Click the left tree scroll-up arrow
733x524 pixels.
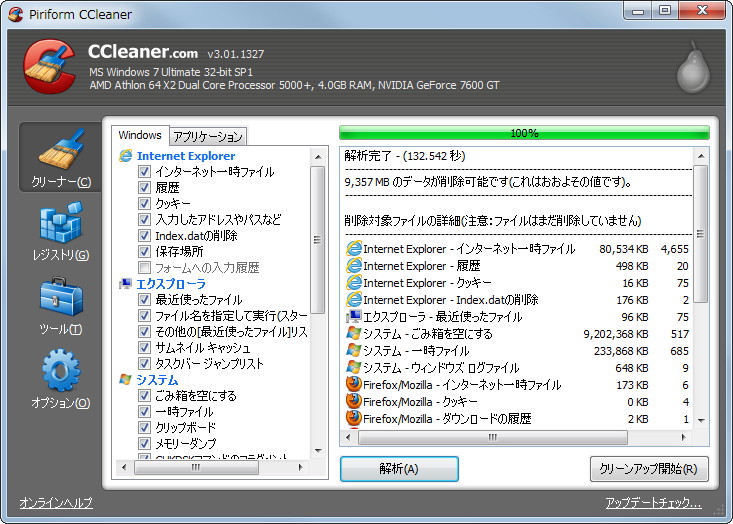[x=318, y=157]
